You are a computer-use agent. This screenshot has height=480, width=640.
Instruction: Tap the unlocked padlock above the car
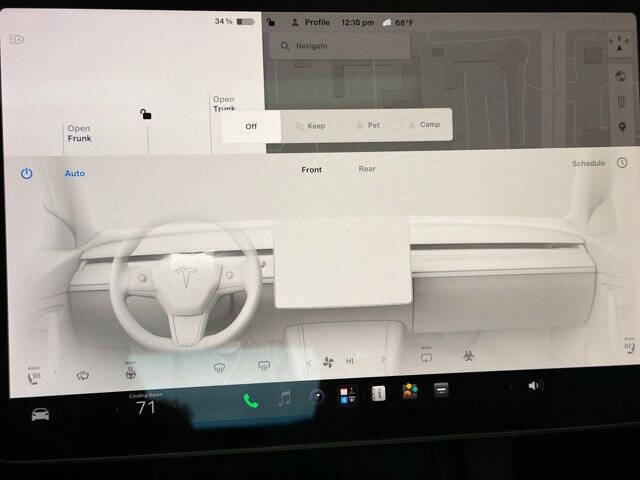click(x=146, y=114)
